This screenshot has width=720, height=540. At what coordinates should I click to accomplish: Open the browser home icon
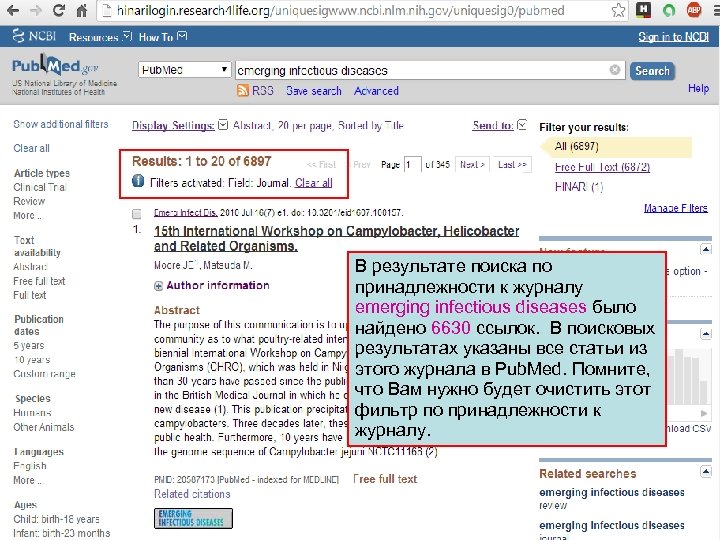[x=81, y=10]
